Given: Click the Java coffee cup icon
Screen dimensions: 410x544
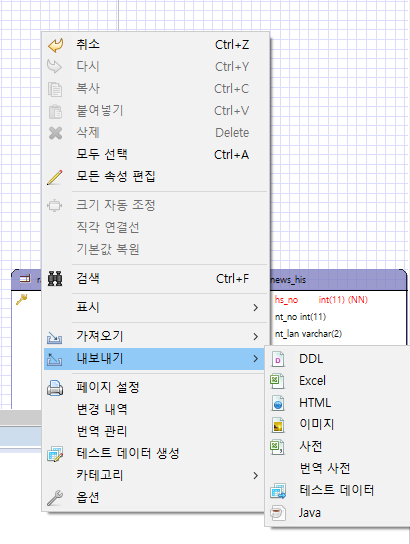Looking at the screenshot, I should [x=278, y=513].
